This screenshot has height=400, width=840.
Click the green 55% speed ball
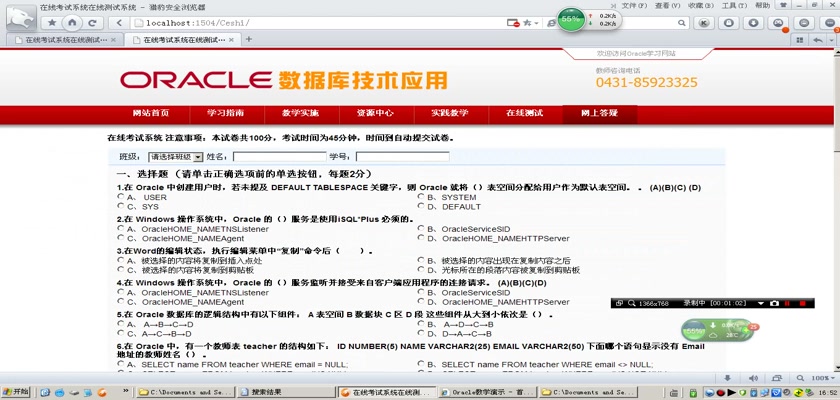click(571, 19)
